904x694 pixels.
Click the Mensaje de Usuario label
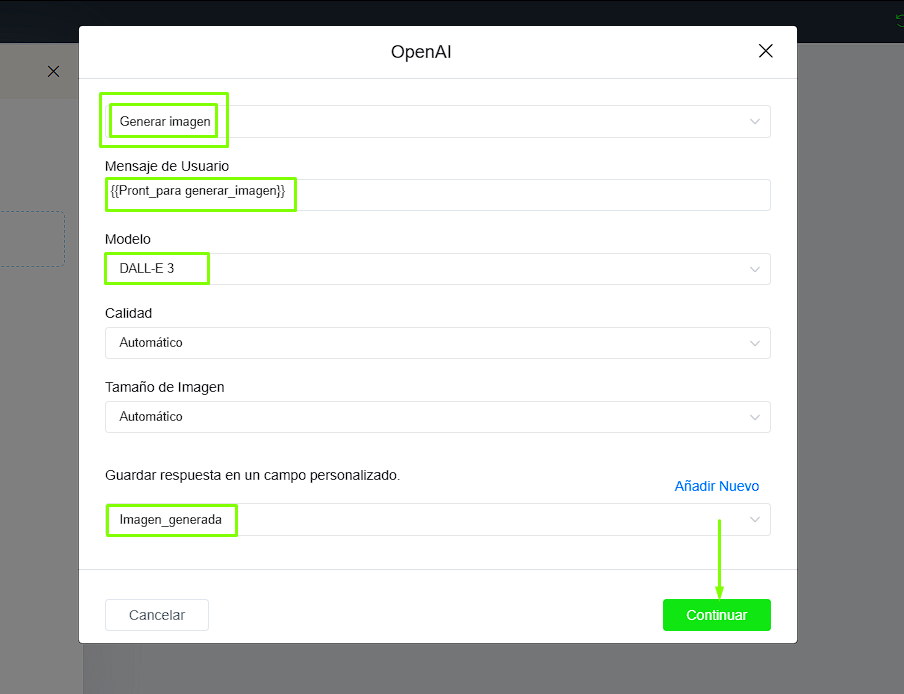pos(167,165)
